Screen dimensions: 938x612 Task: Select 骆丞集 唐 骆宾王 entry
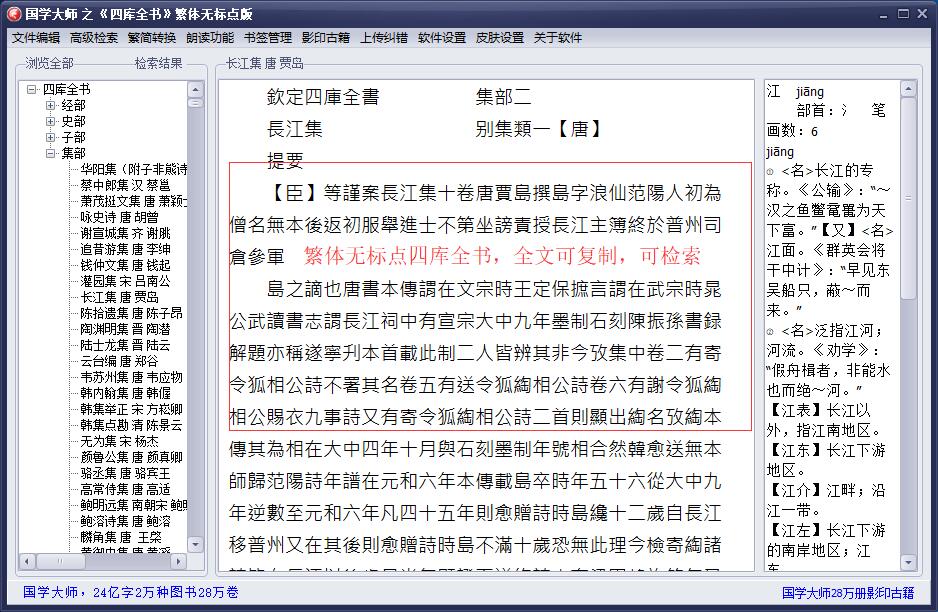pos(126,473)
